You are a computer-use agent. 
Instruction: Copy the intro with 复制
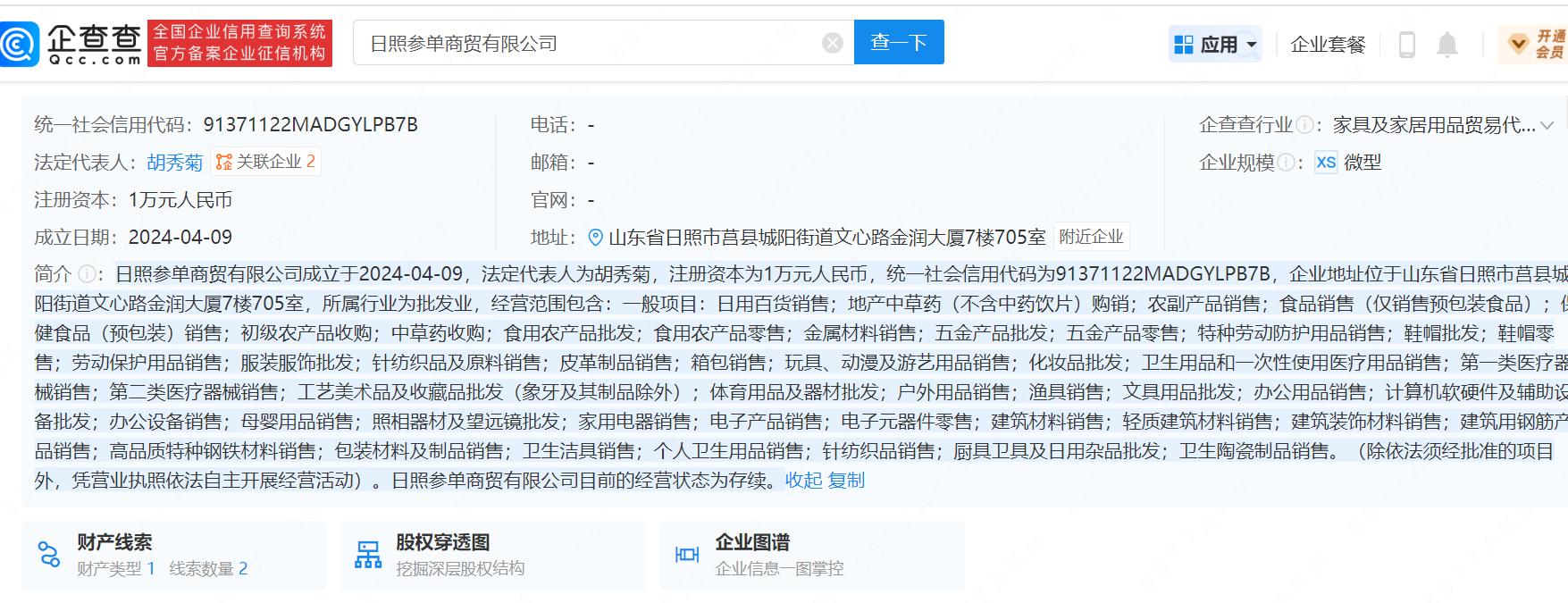click(x=846, y=481)
